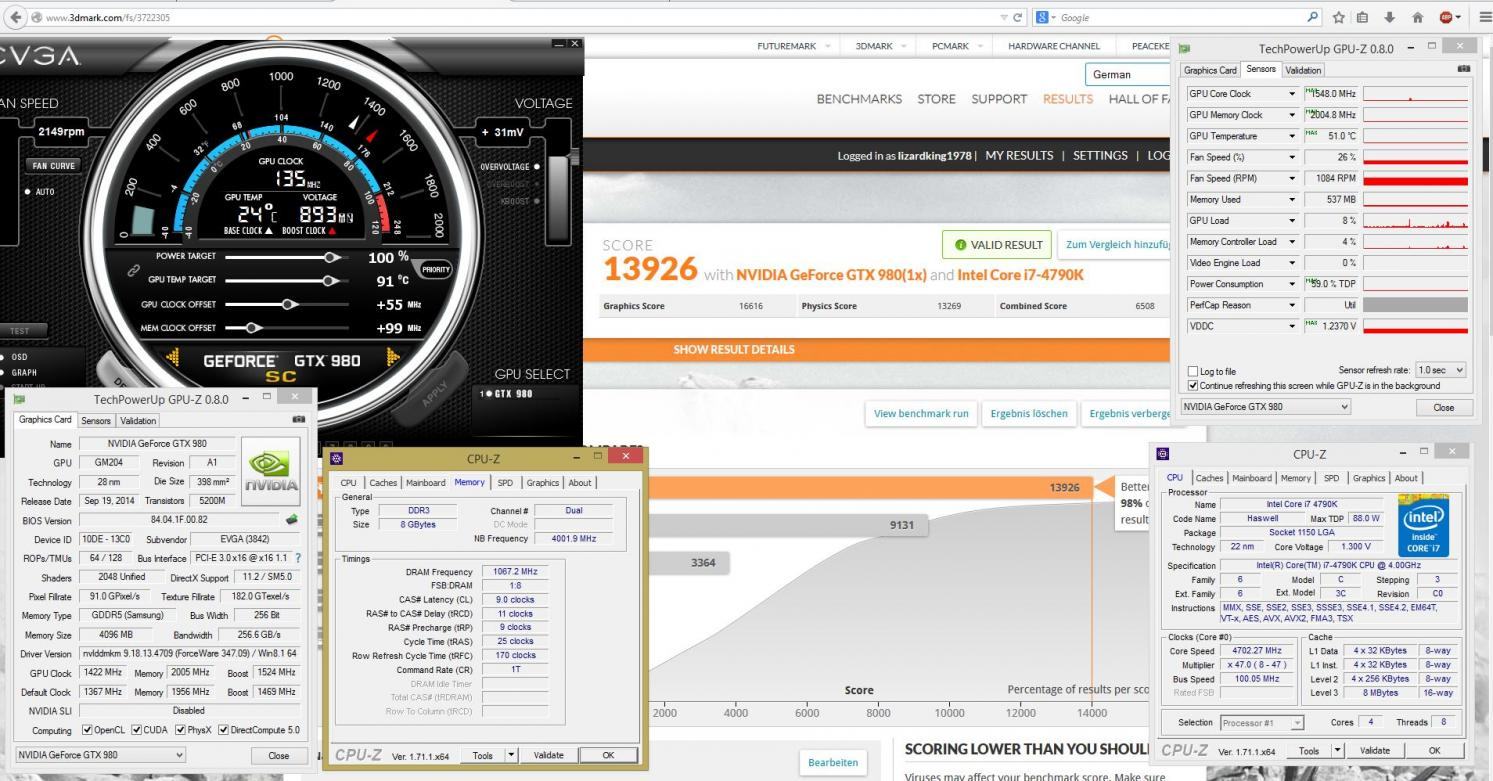This screenshot has height=781, width=1493.
Task: Open the Processor #1 selection dropdown in CPU-Z
Action: click(x=1261, y=723)
